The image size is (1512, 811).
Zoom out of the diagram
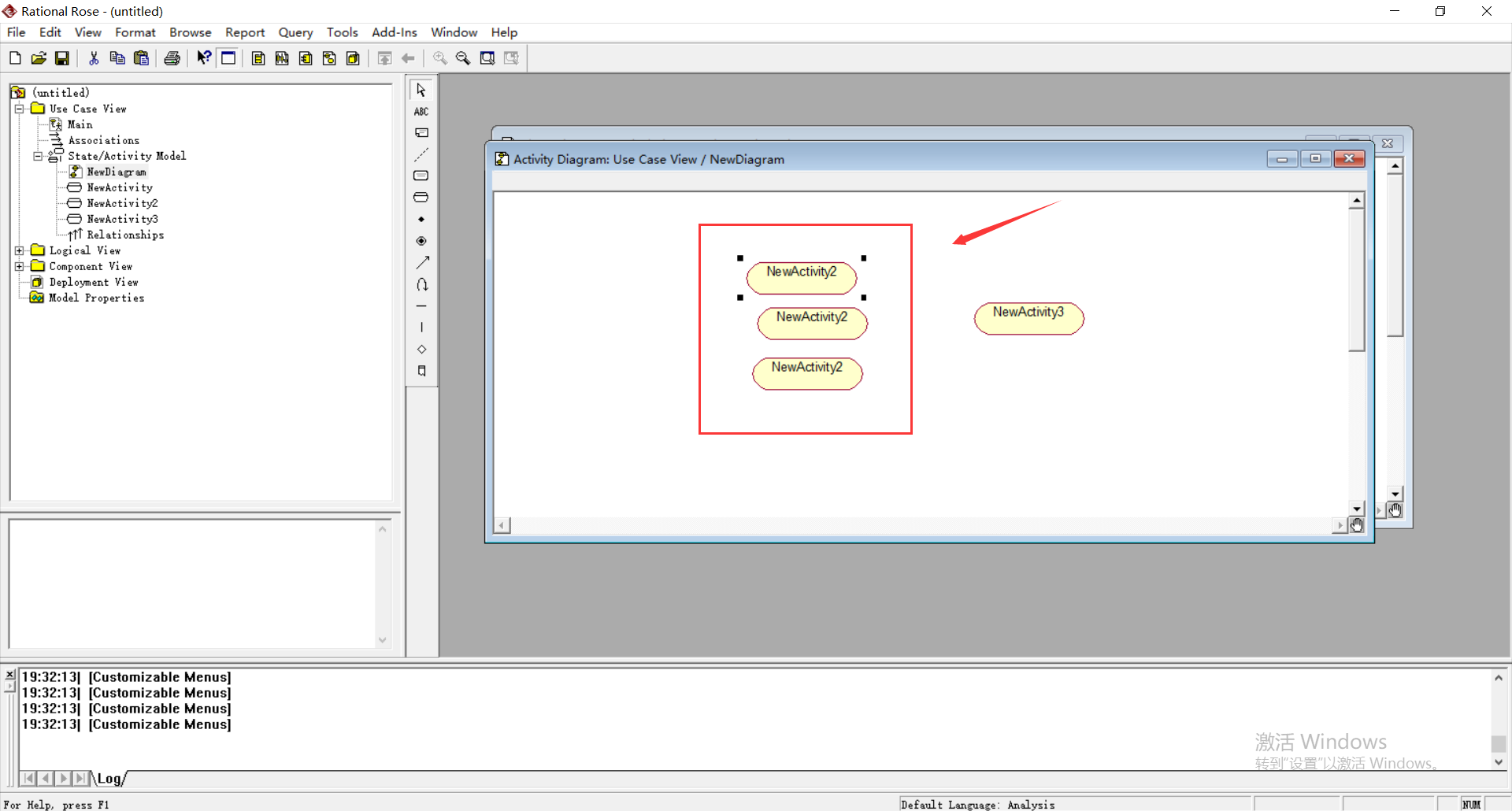coord(463,58)
